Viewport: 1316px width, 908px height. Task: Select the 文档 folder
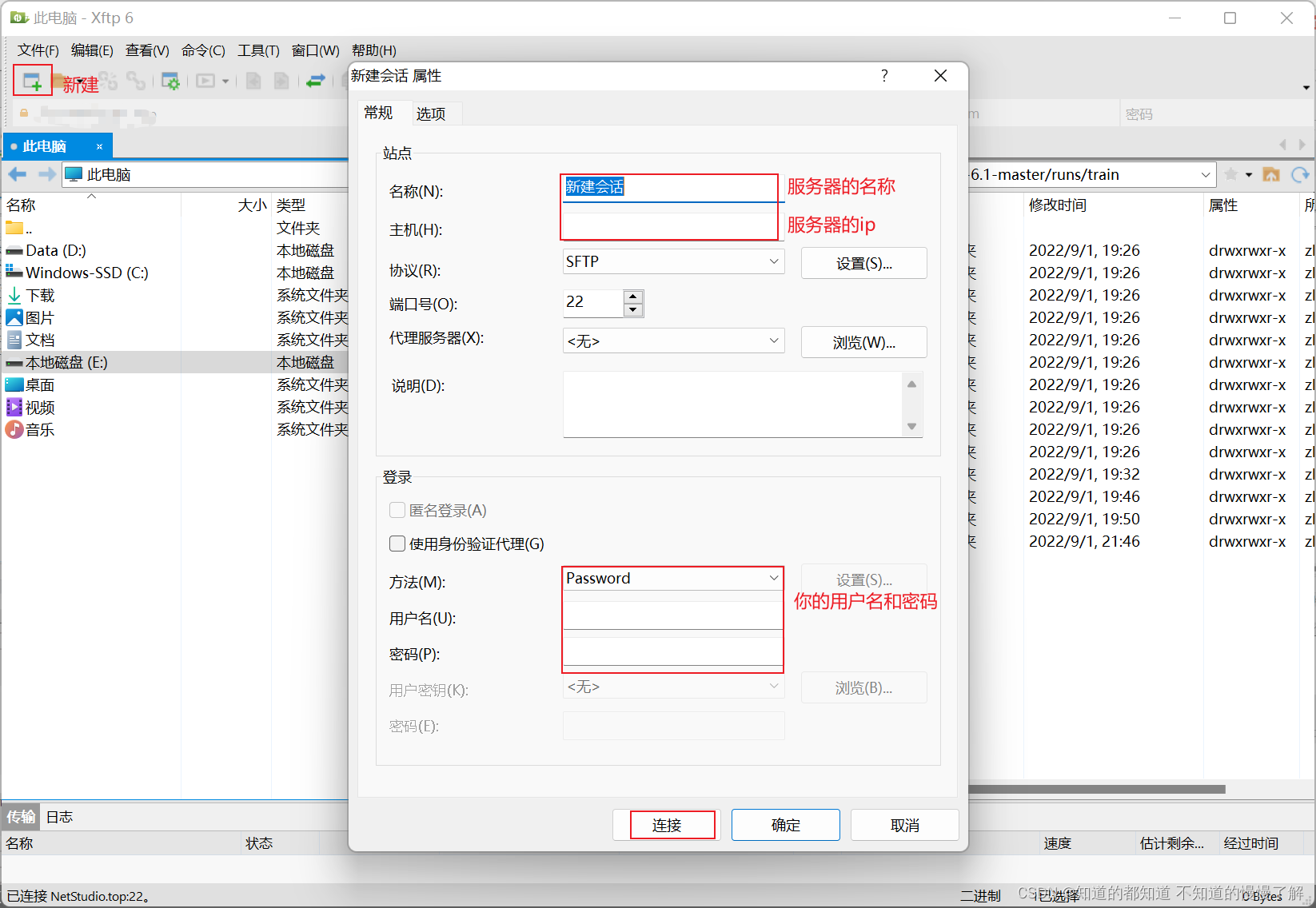point(30,340)
